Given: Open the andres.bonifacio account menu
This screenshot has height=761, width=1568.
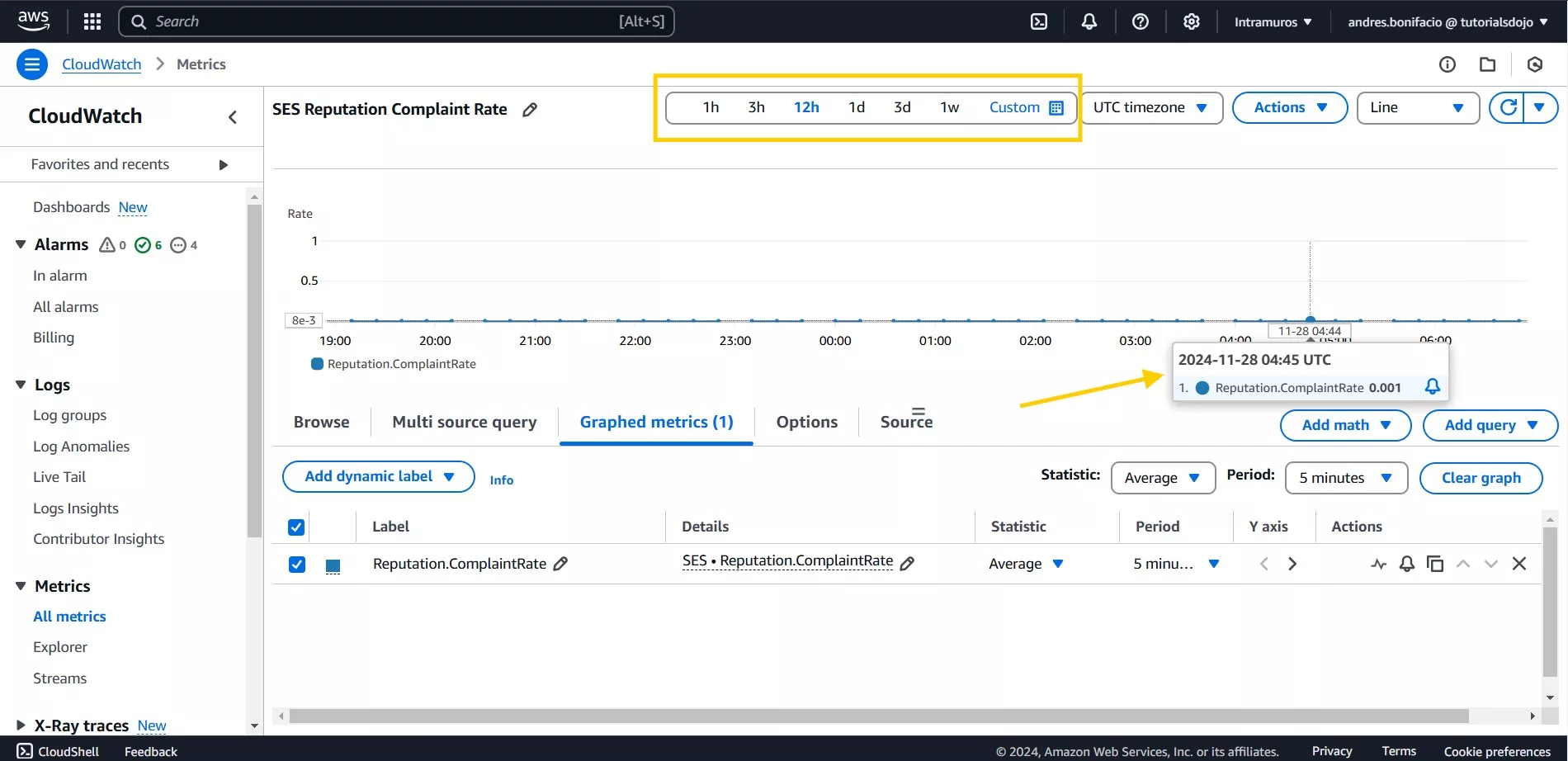Looking at the screenshot, I should 1448,22.
